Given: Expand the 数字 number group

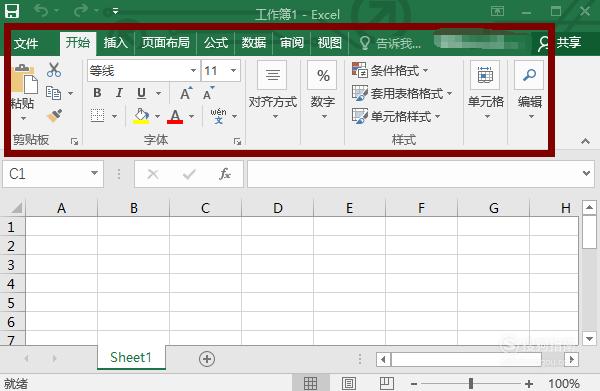Looking at the screenshot, I should pos(323,90).
